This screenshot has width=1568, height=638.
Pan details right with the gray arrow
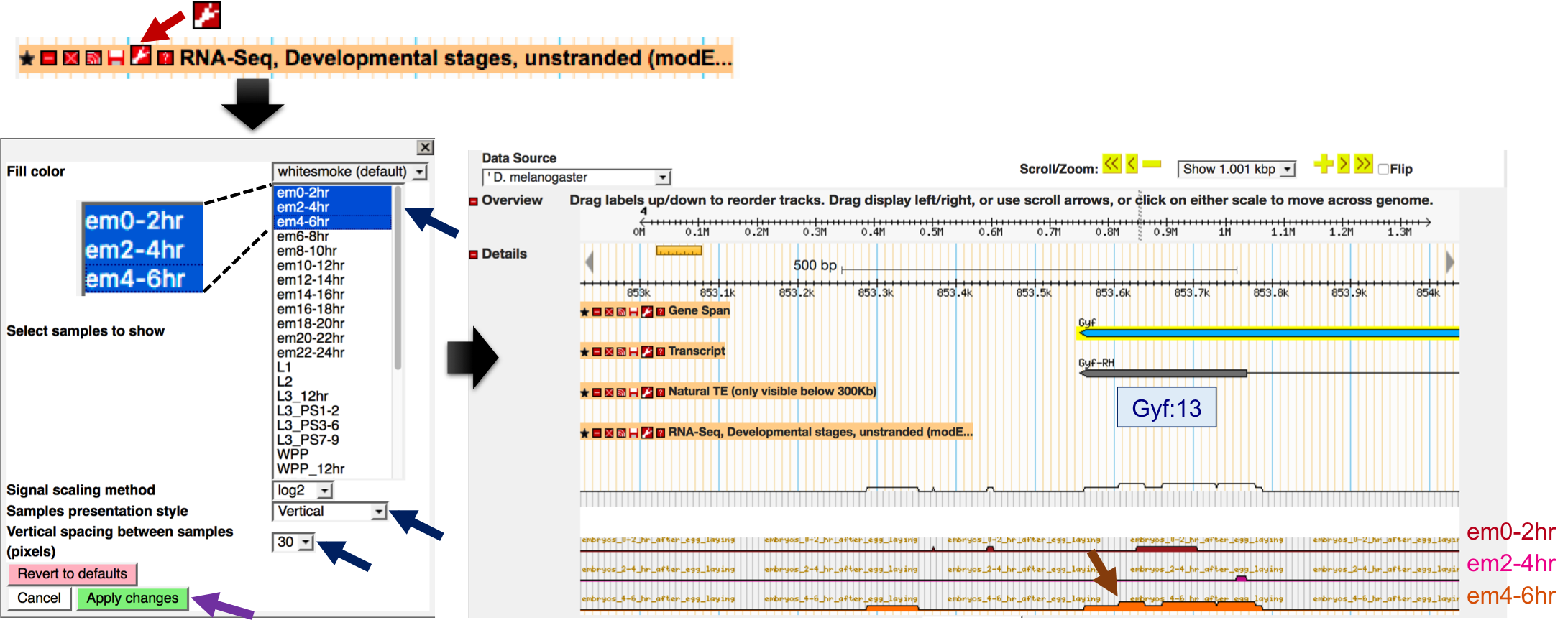[x=1450, y=262]
